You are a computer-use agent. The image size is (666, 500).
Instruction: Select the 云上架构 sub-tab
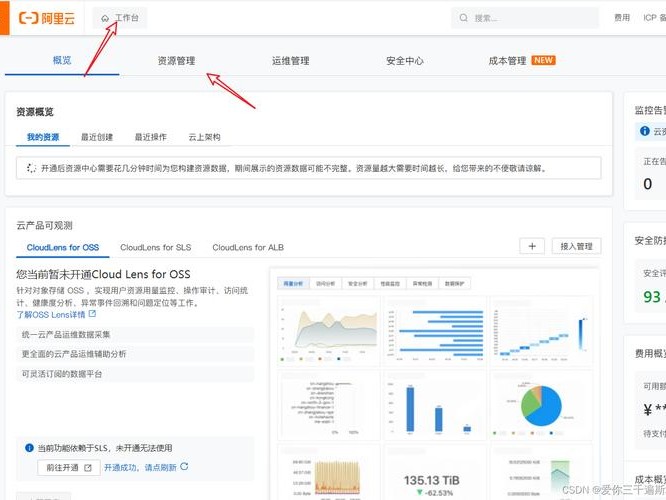pos(204,137)
